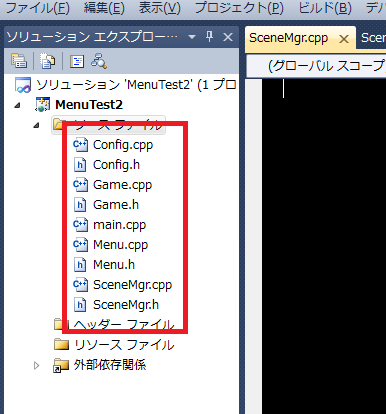The height and width of the screenshot is (414, 386).
Task: Click the Show All Files toolbar icon
Action: pos(48,61)
